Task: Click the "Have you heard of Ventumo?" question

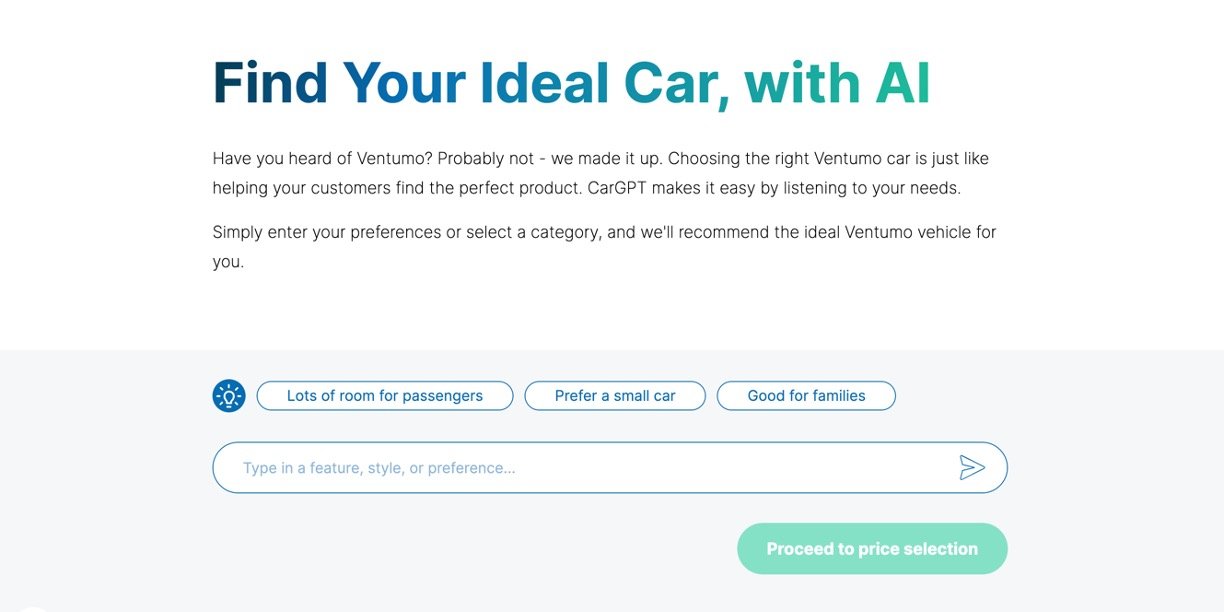Action: [x=322, y=159]
